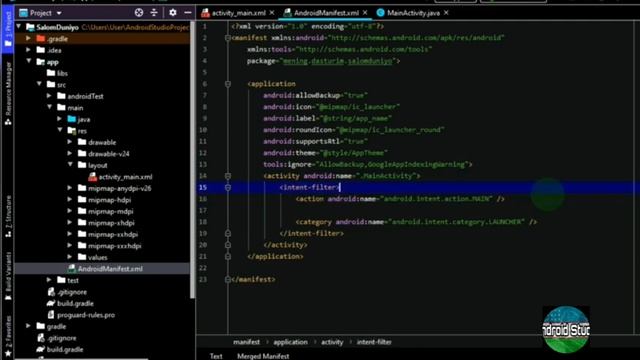Click activity in the breadcrumb bar
640x360 pixels.
pos(332,342)
